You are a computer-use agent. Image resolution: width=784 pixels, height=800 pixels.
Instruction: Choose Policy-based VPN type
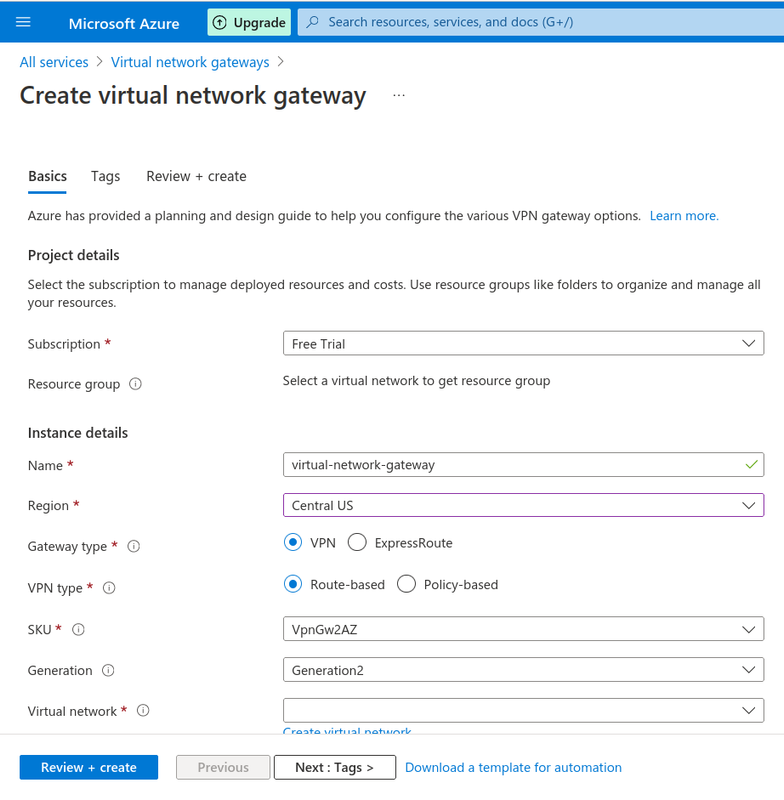[x=406, y=584]
